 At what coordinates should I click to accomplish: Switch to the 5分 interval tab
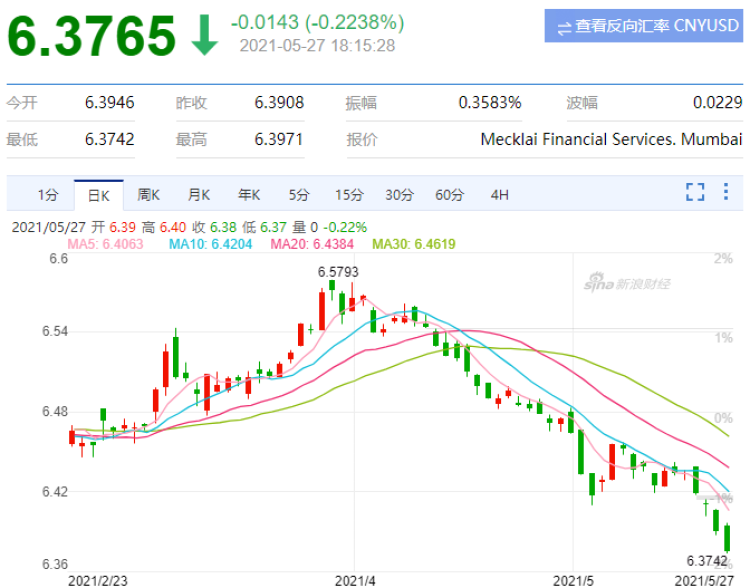pos(299,195)
